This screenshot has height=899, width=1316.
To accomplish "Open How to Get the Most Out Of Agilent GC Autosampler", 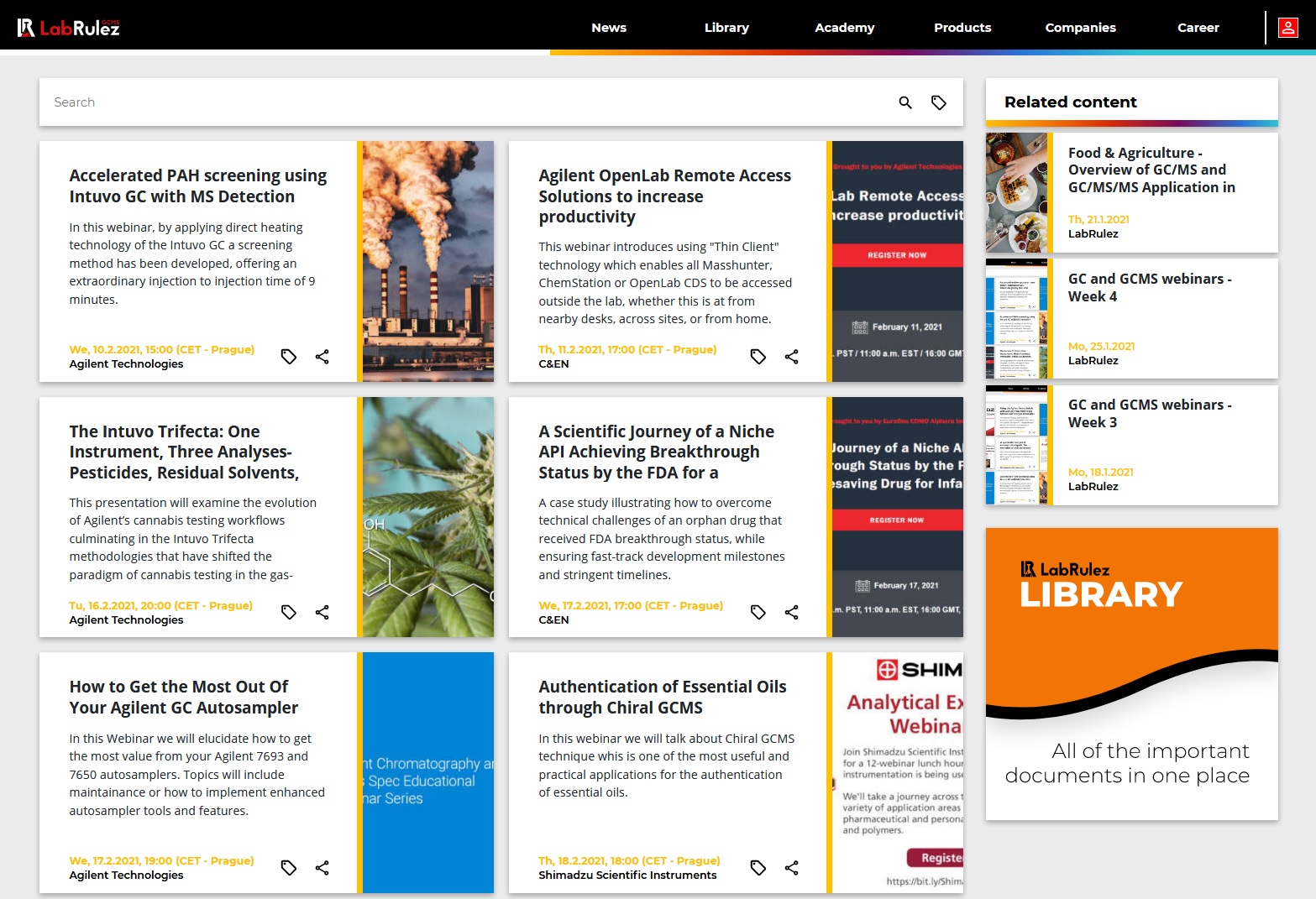I will [x=184, y=697].
